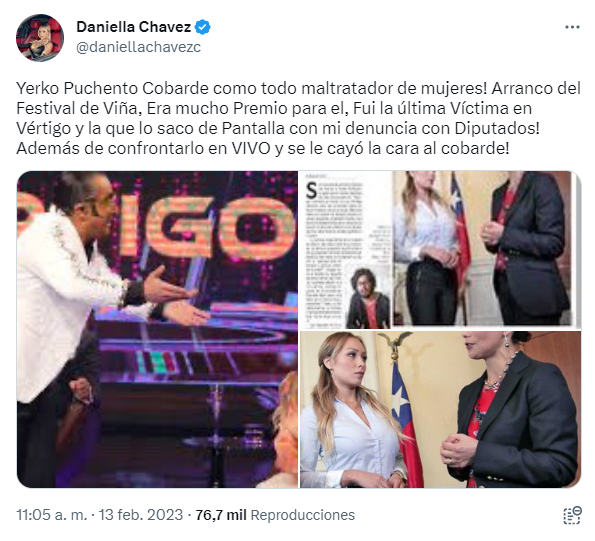View the 76,7 mil count

tap(221, 515)
